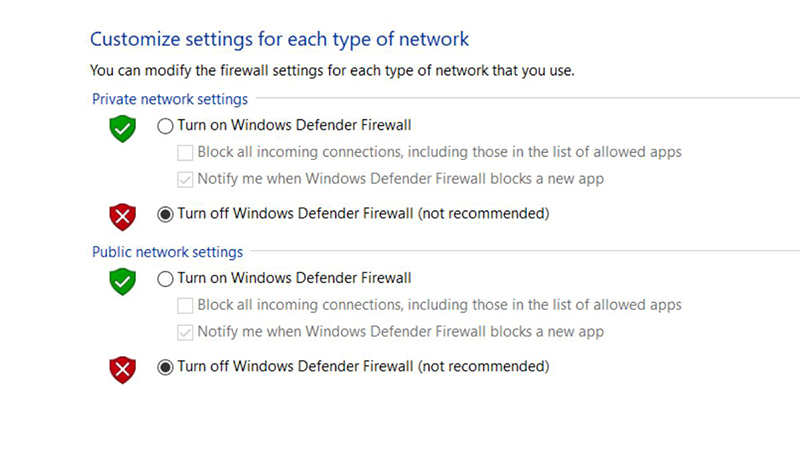Click the 'You can modify the firewall settings' description text
This screenshot has width=800, height=450.
(332, 71)
